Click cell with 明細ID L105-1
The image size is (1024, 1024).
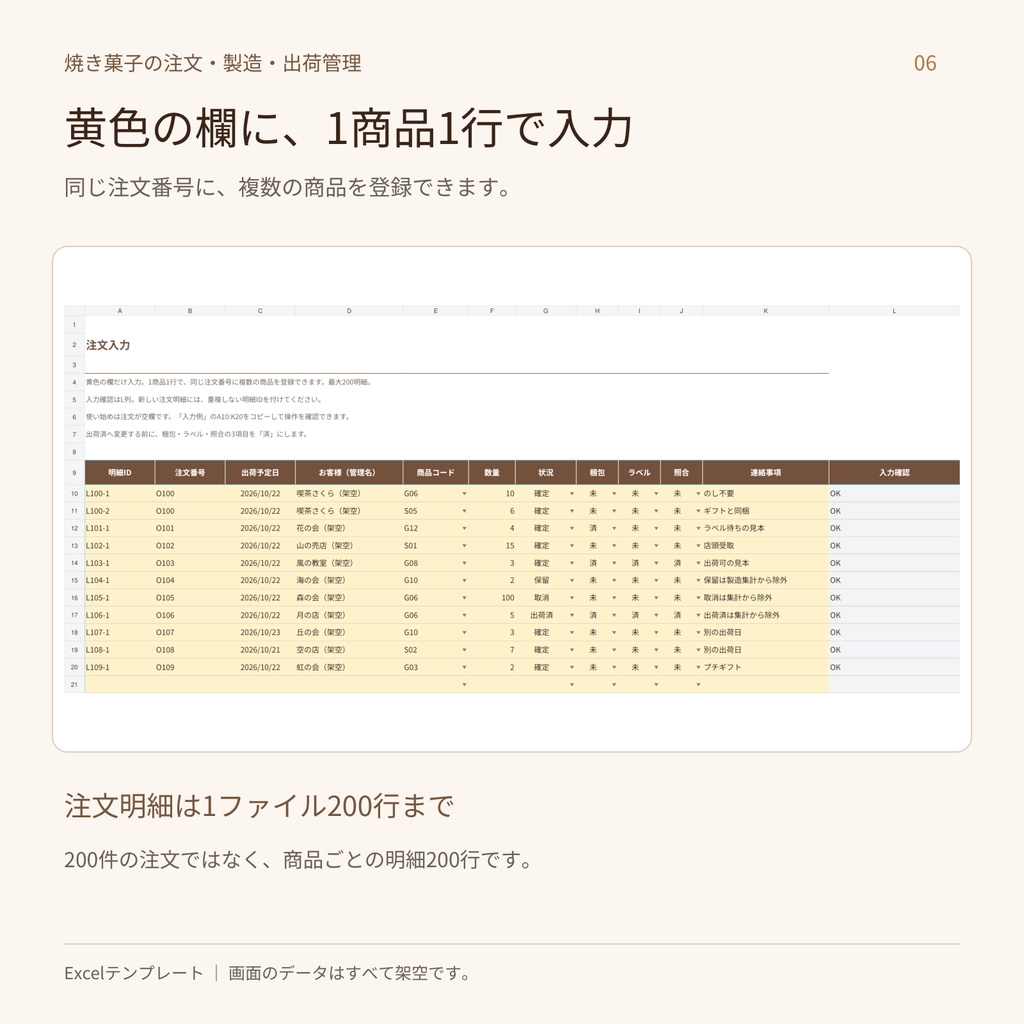120,598
